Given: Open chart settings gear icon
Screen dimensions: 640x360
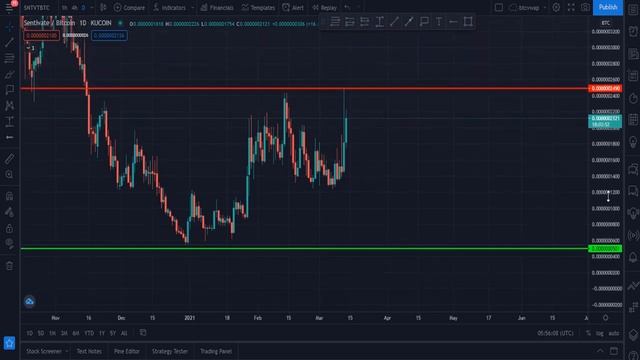Looking at the screenshot, I should point(556,7).
